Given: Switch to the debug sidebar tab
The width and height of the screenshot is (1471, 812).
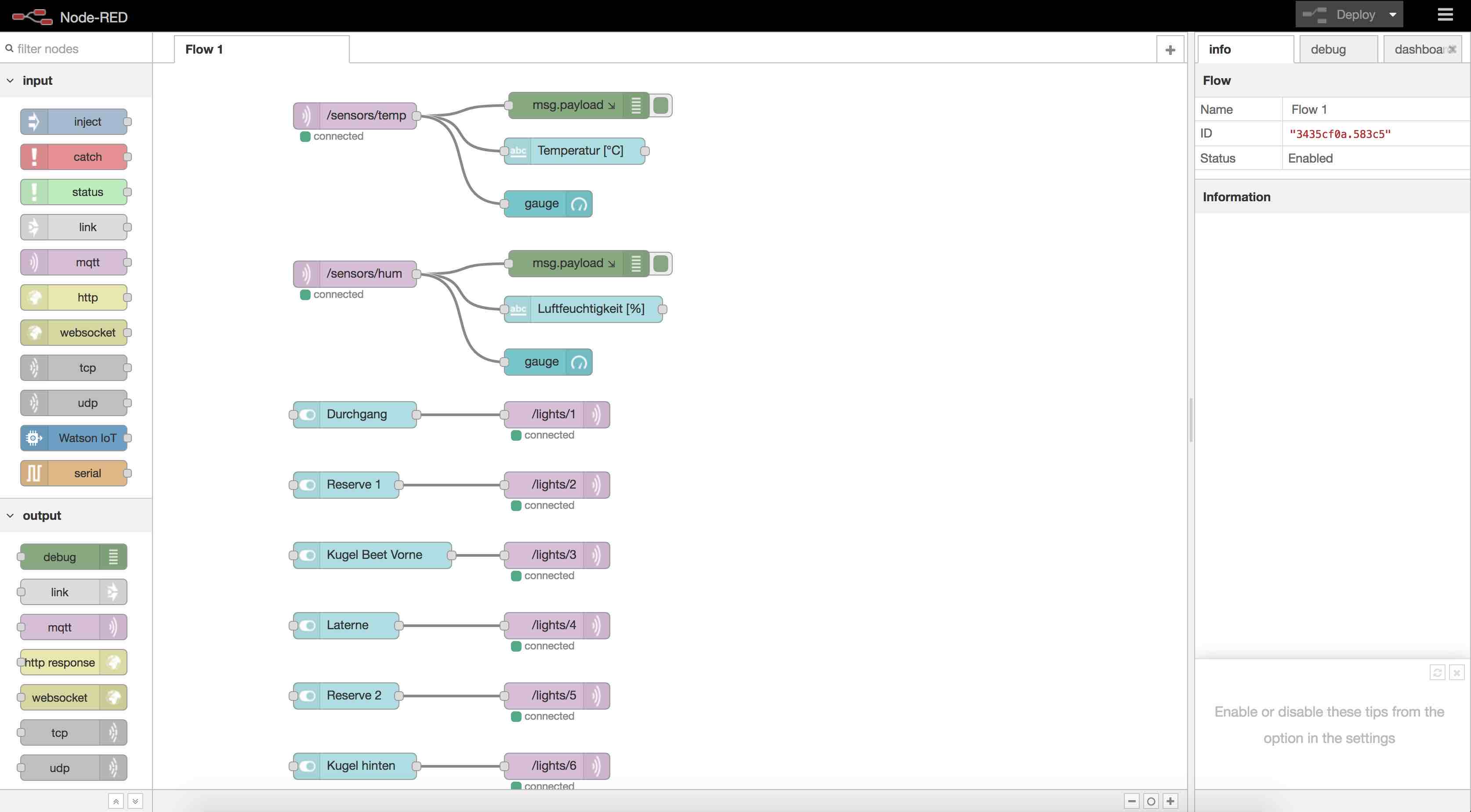Looking at the screenshot, I should [x=1328, y=50].
